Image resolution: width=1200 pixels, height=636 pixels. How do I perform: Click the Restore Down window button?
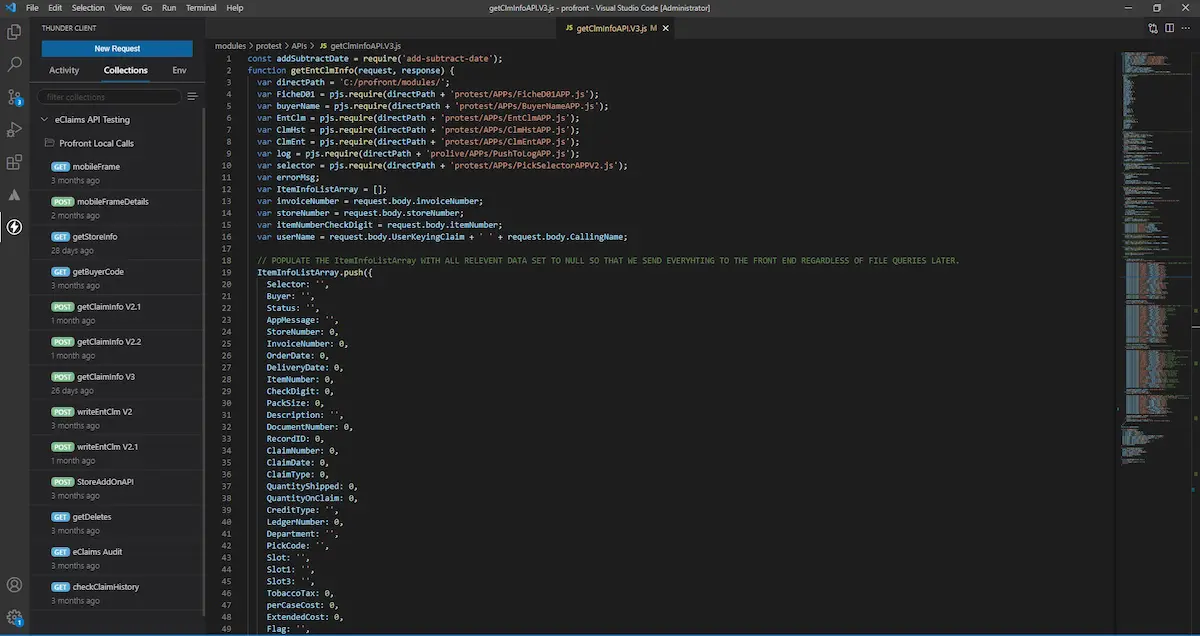coord(1156,7)
